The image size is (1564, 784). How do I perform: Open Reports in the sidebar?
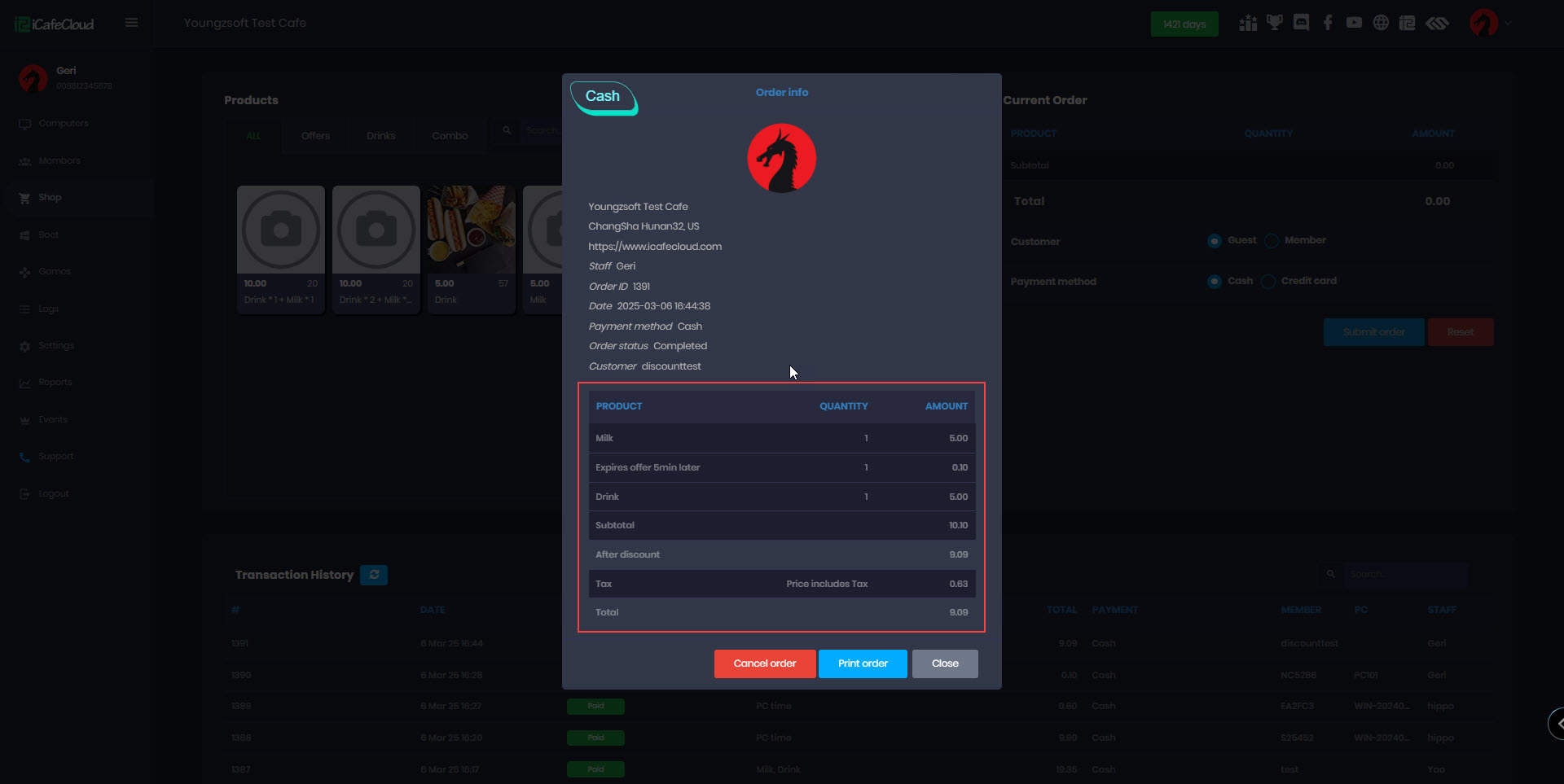[x=55, y=383]
